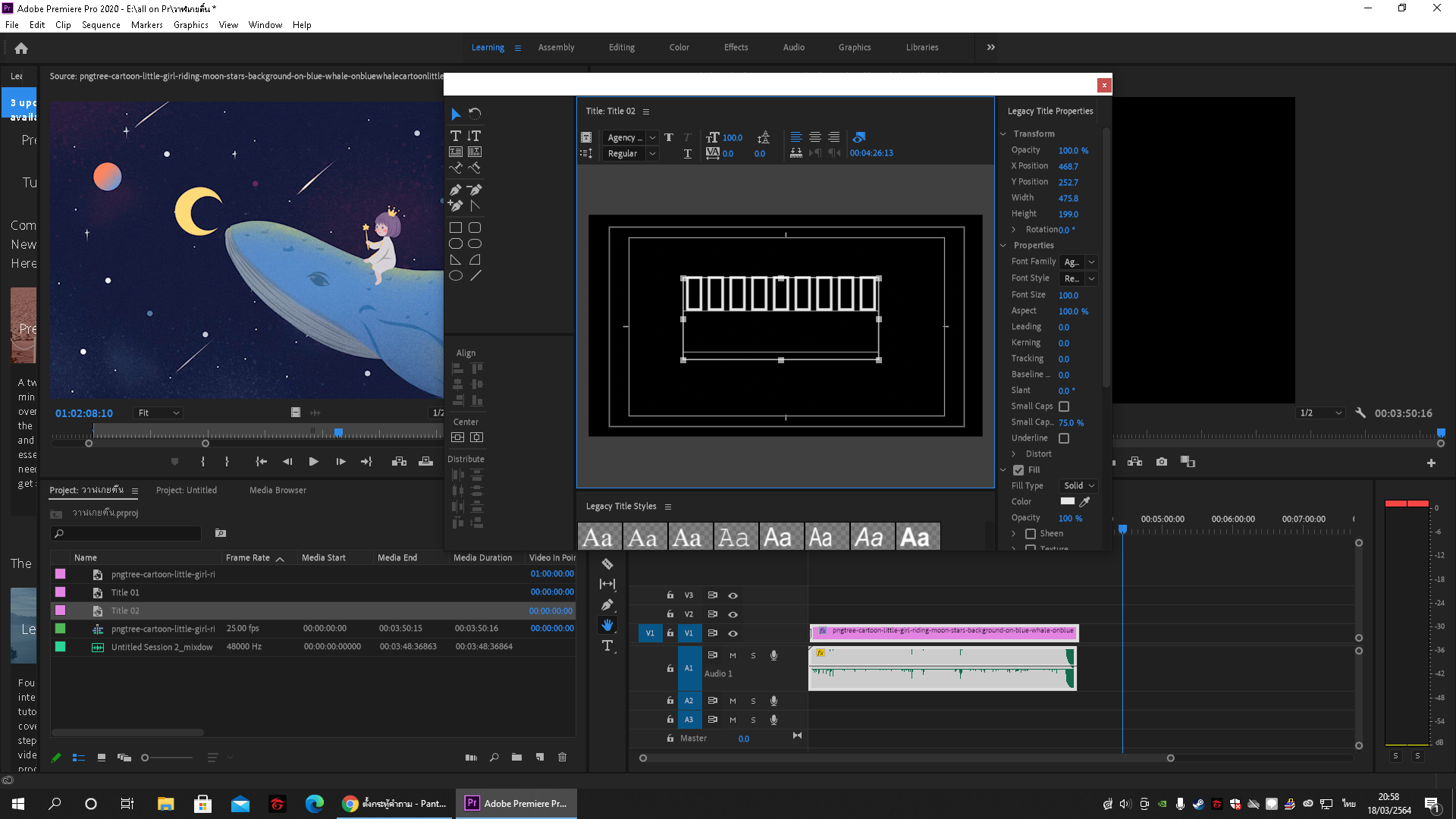Click the Bold text style icon
1456x819 pixels.
click(x=669, y=137)
